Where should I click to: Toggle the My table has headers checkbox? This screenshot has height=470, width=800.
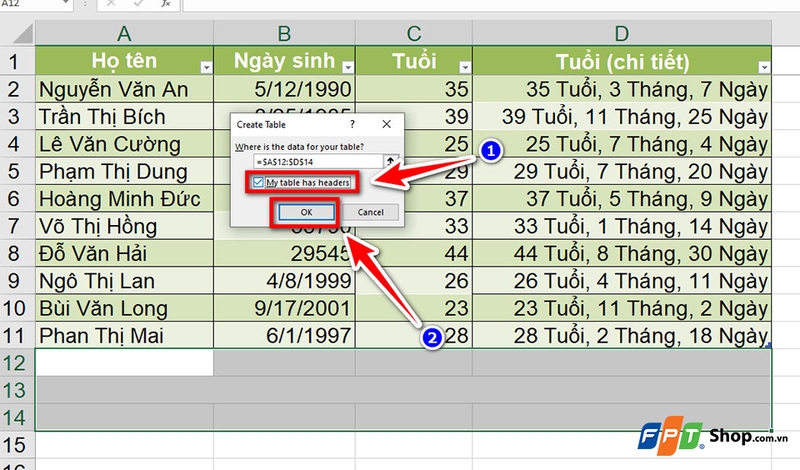pyautogui.click(x=258, y=182)
